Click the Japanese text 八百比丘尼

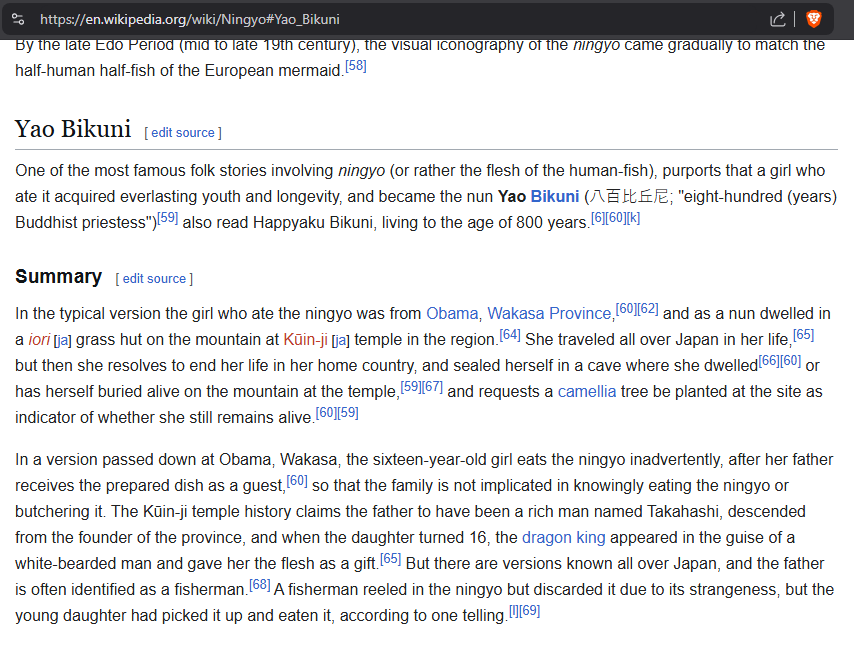pos(629,196)
